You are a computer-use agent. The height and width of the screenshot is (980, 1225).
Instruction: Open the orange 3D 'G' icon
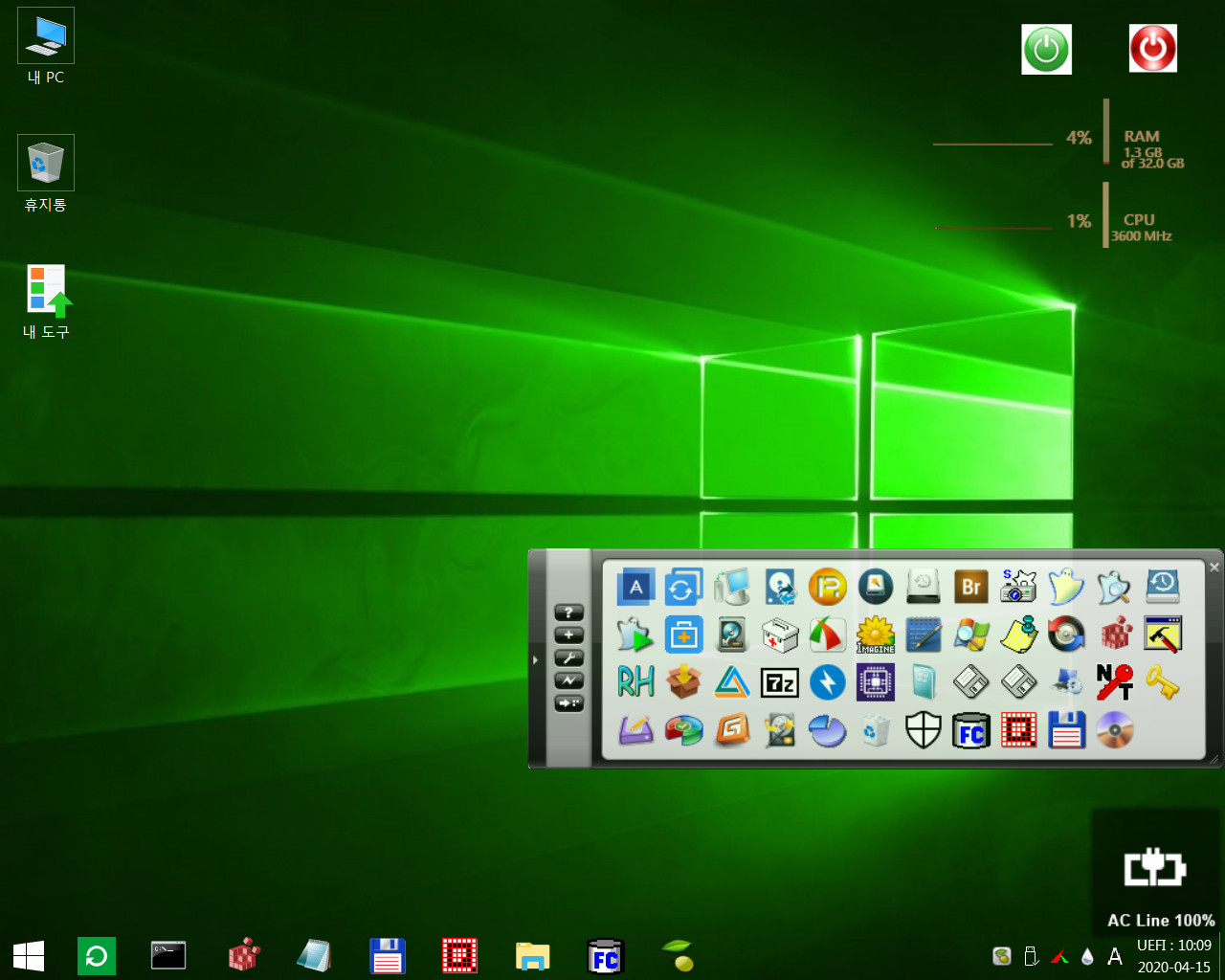tap(731, 730)
